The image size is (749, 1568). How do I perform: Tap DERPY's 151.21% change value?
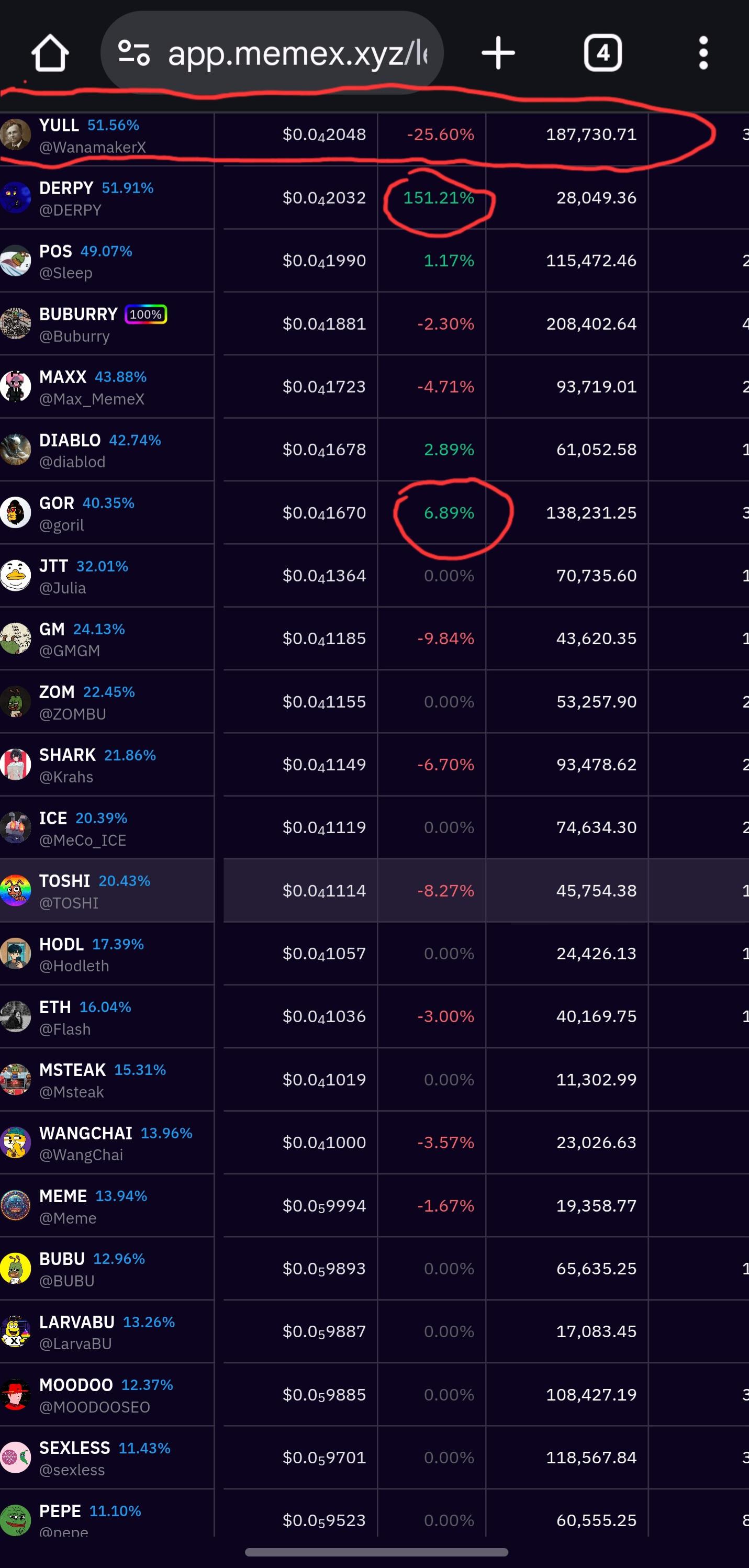click(439, 198)
